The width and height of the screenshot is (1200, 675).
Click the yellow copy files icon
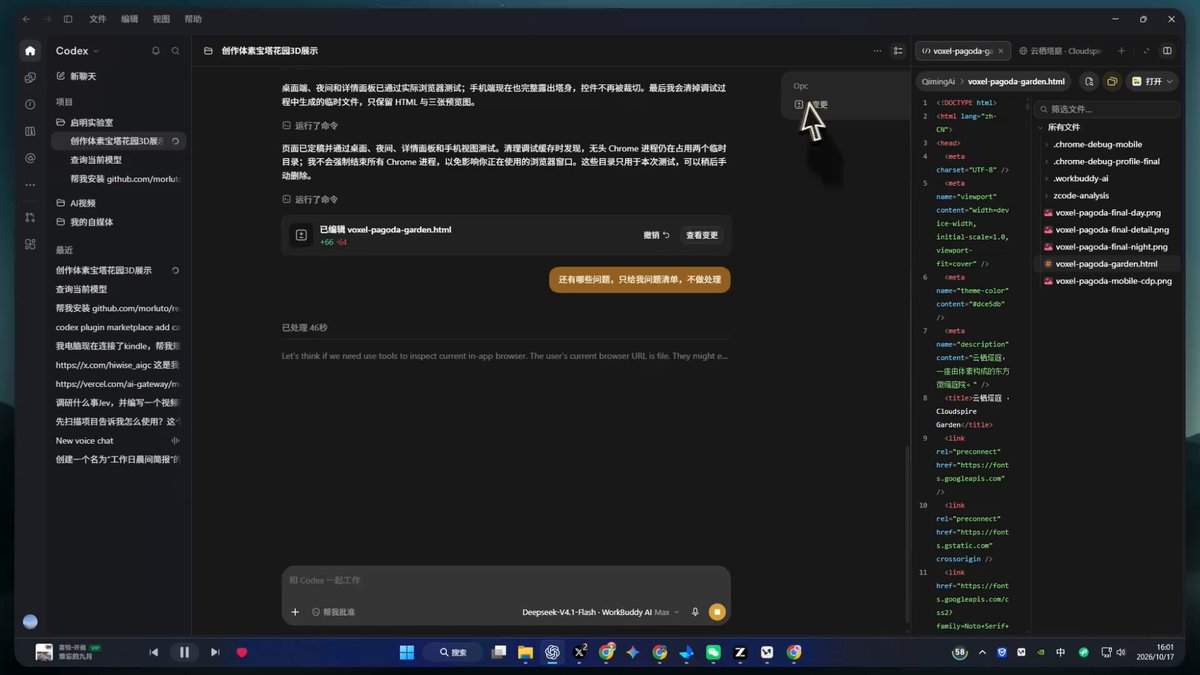point(1111,81)
